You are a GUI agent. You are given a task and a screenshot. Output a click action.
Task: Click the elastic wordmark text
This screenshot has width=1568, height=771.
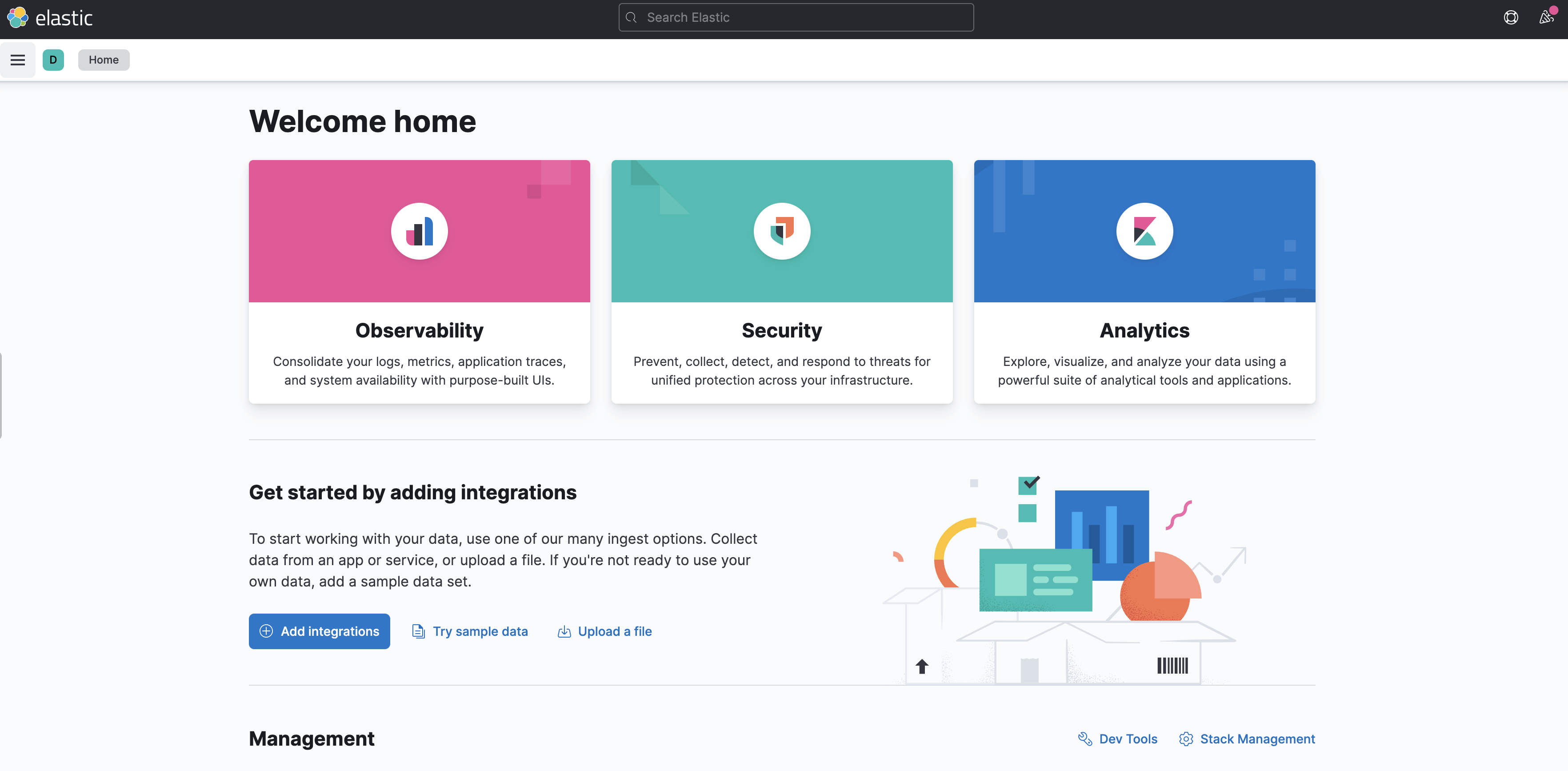point(64,18)
